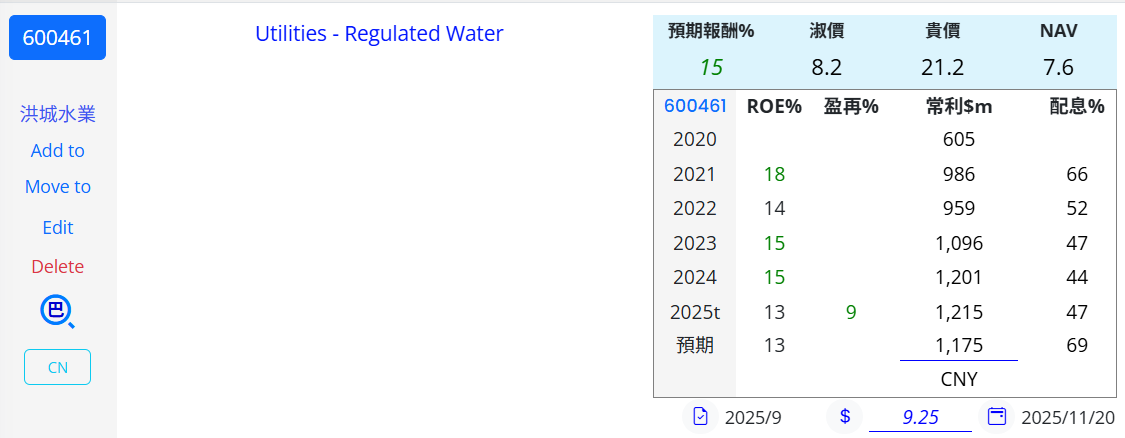The height and width of the screenshot is (438, 1125).
Task: Click the blue 600461 stock code button
Action: (57, 38)
